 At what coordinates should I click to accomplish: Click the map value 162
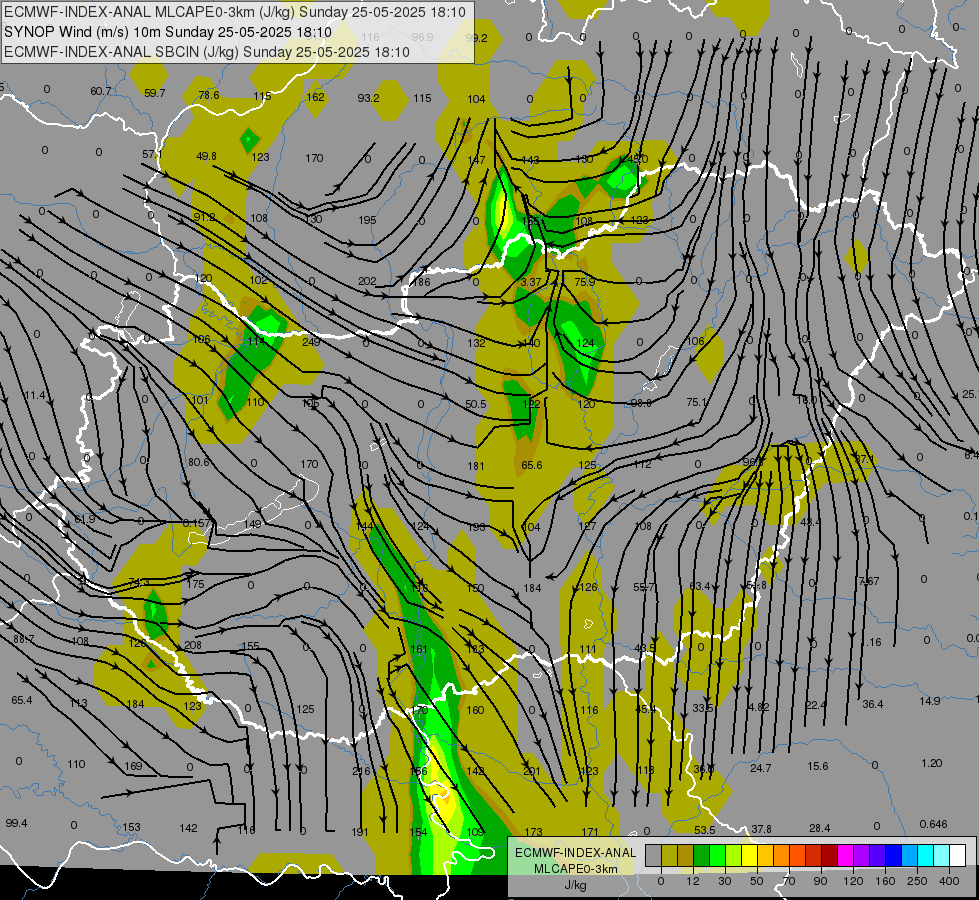315,97
